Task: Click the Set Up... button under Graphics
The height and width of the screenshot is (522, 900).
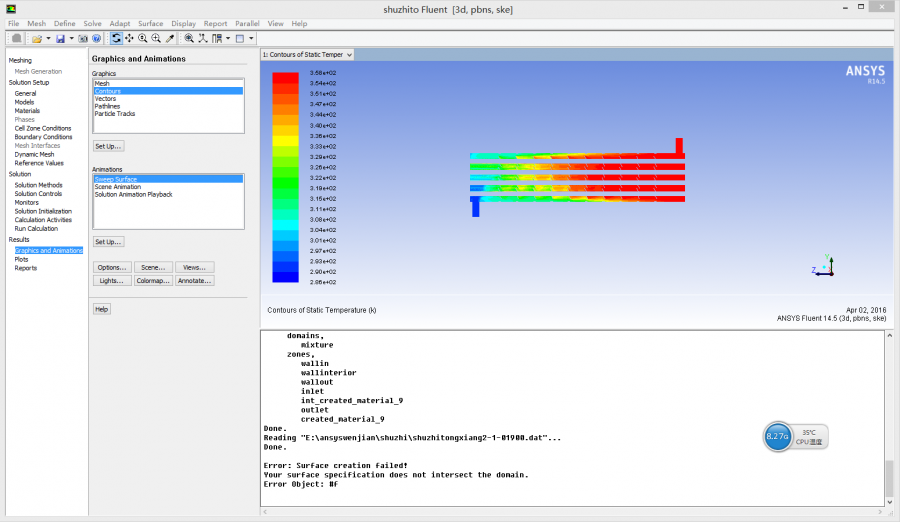Action: pyautogui.click(x=108, y=146)
